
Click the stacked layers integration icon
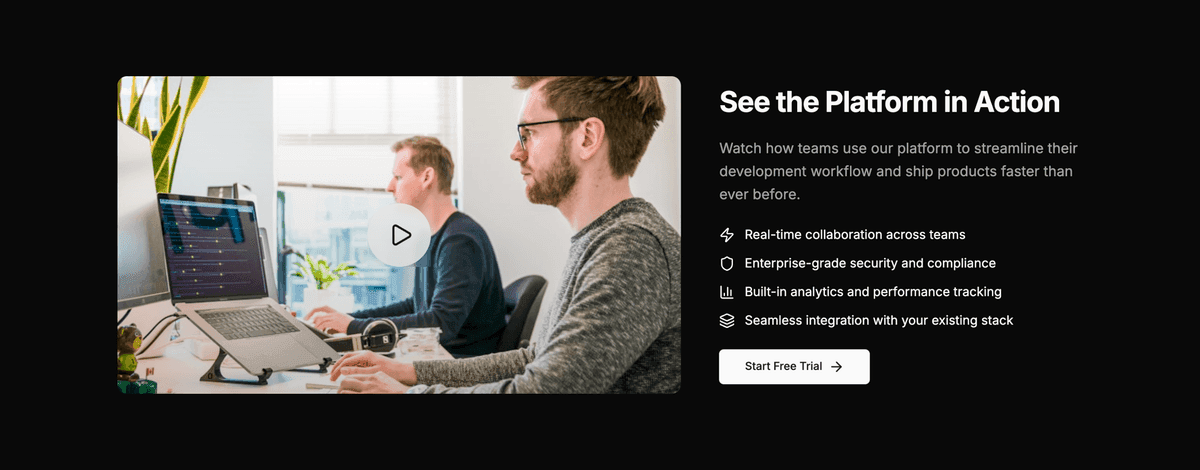click(727, 321)
